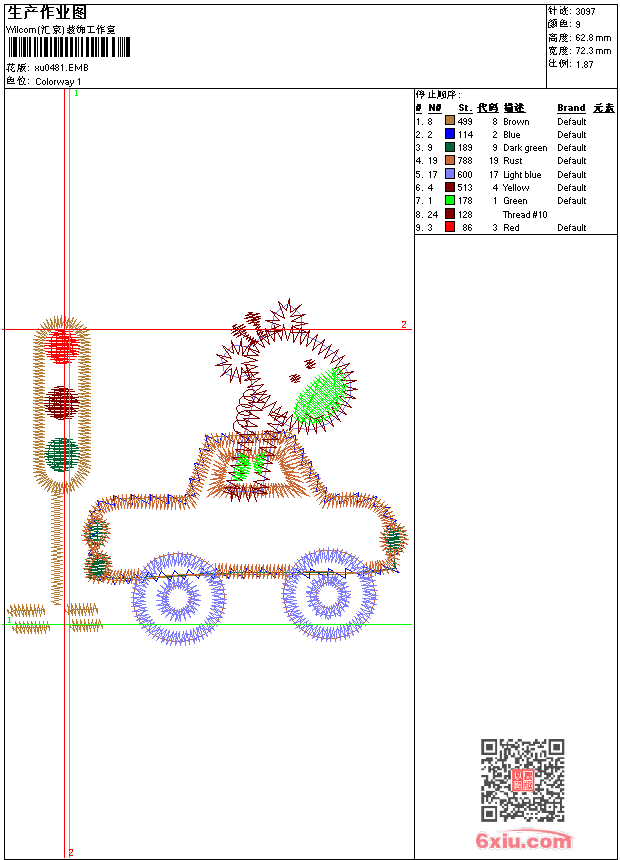
Task: Click the '代码' code column header
Action: [x=487, y=108]
